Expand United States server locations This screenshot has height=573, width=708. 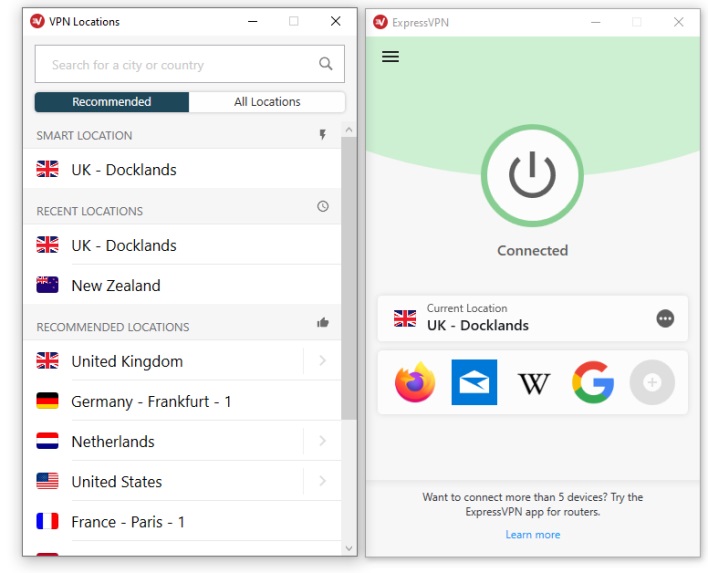[x=322, y=481]
